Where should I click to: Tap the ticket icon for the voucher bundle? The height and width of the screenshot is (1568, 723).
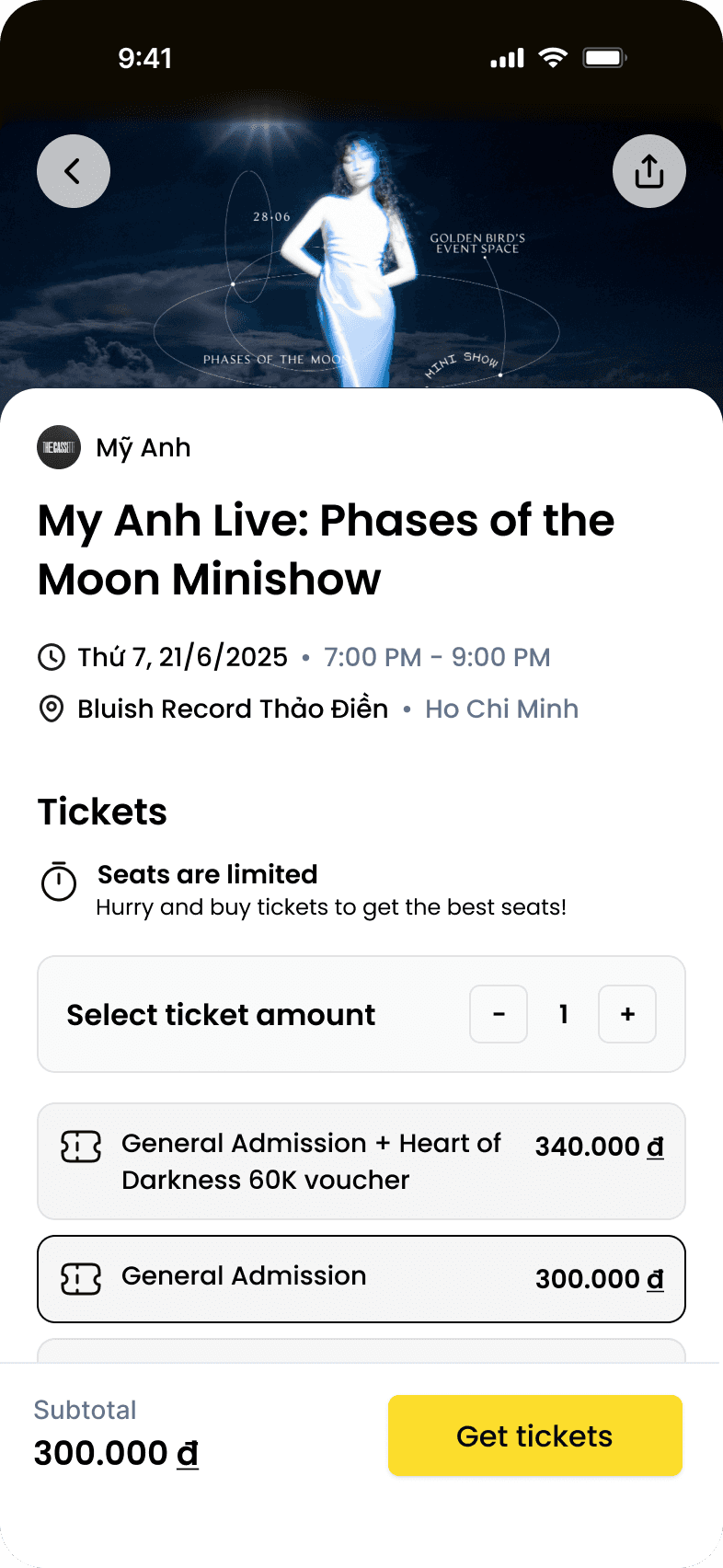81,1147
